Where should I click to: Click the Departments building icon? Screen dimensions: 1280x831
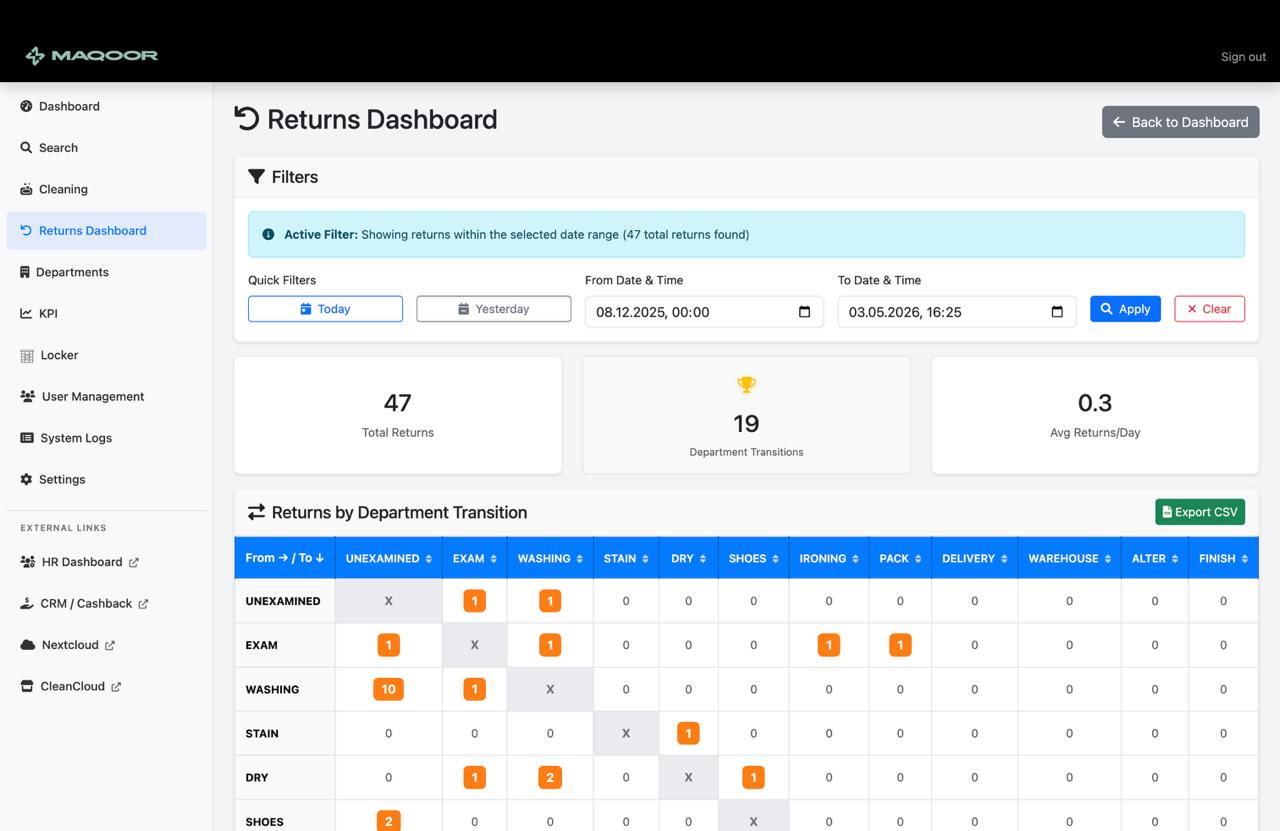pyautogui.click(x=25, y=272)
